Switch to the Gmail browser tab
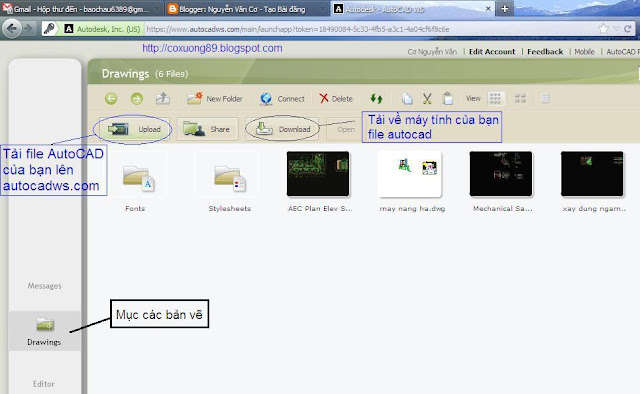The image size is (640, 394). click(81, 9)
